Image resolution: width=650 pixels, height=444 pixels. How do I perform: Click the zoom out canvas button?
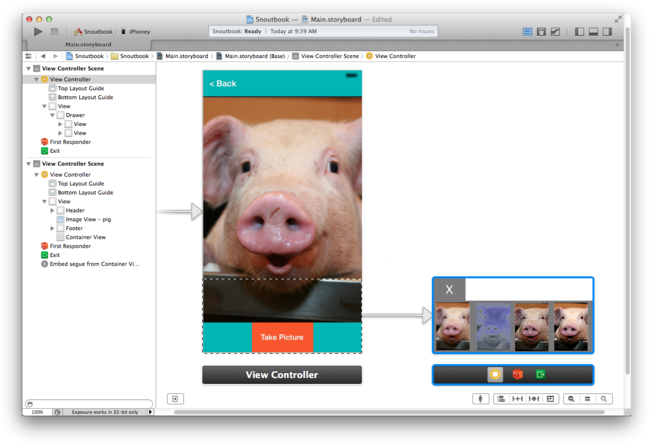click(x=570, y=399)
